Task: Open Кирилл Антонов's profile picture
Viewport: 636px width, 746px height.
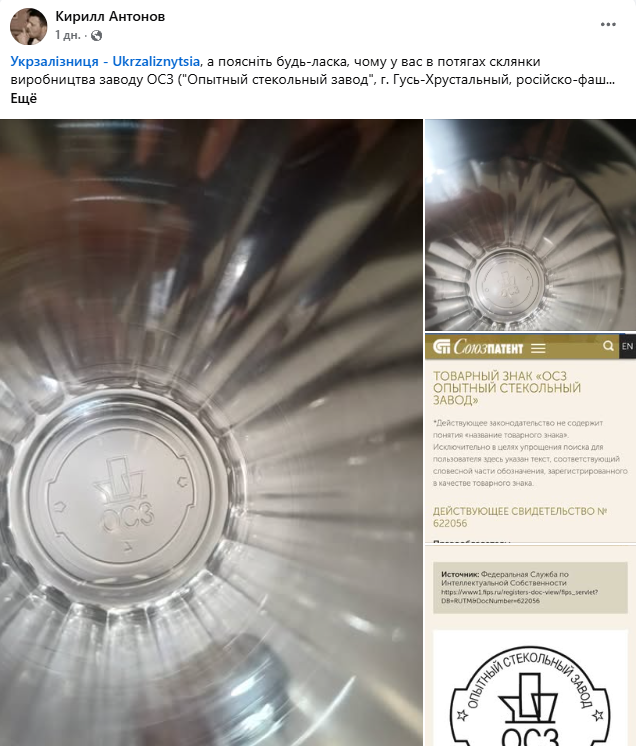Action: coord(29,27)
